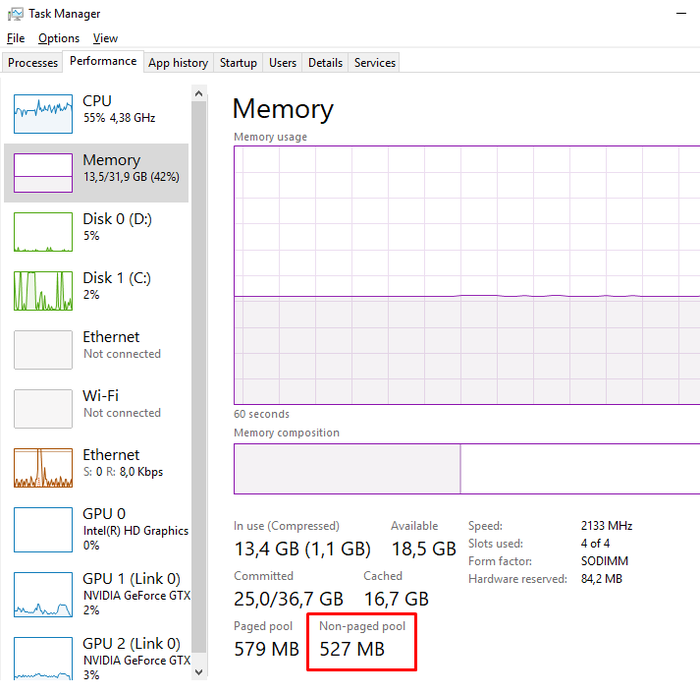Screen dimensions: 700x694
Task: Select the GPU 1 NVIDIA graph thumbnail
Action: click(43, 592)
